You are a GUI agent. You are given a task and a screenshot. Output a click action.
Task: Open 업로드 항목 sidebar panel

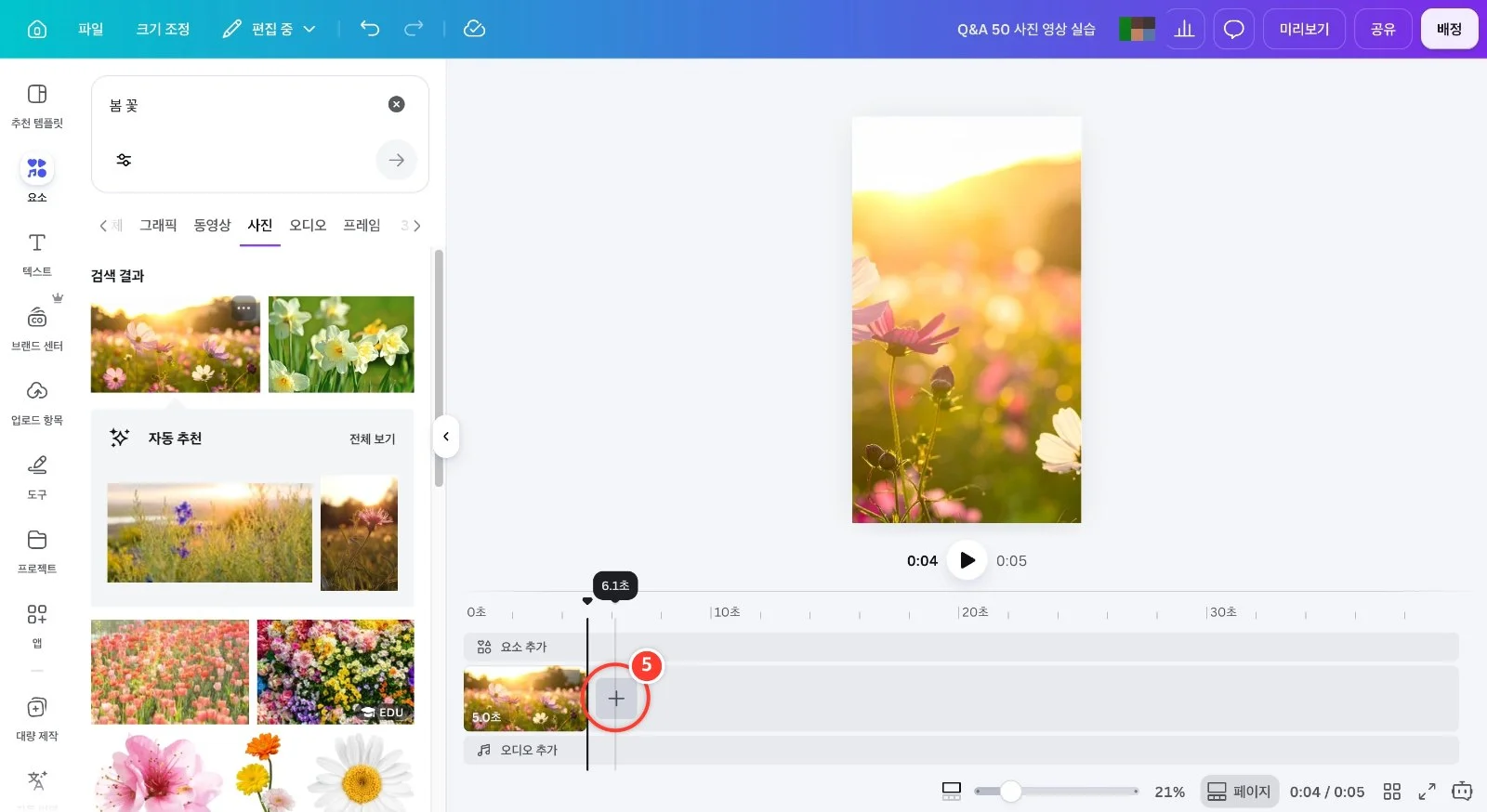[x=37, y=403]
